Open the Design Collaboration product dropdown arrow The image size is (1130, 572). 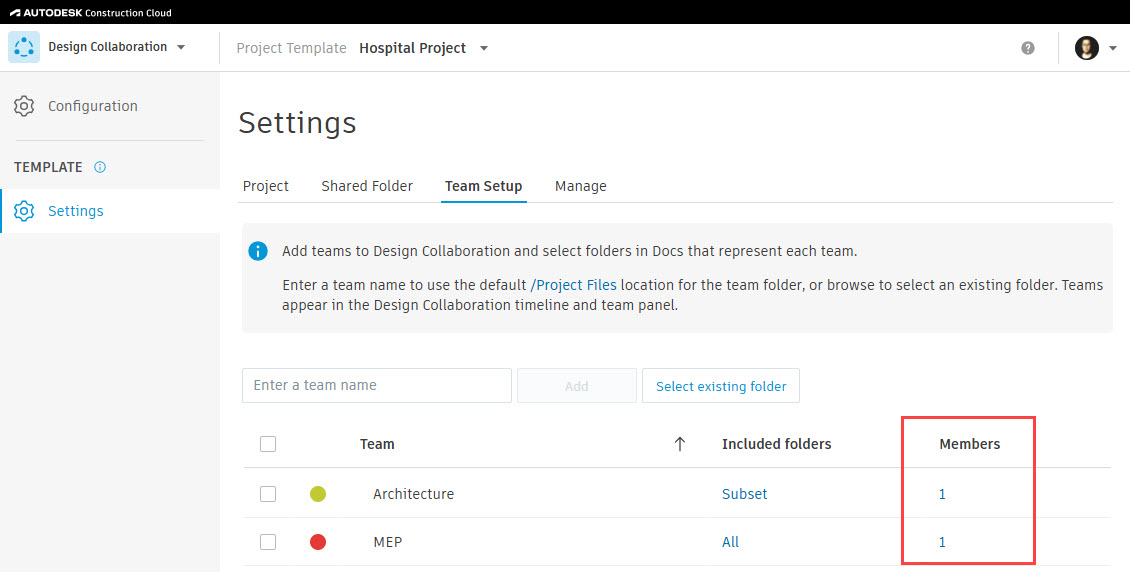[x=181, y=48]
